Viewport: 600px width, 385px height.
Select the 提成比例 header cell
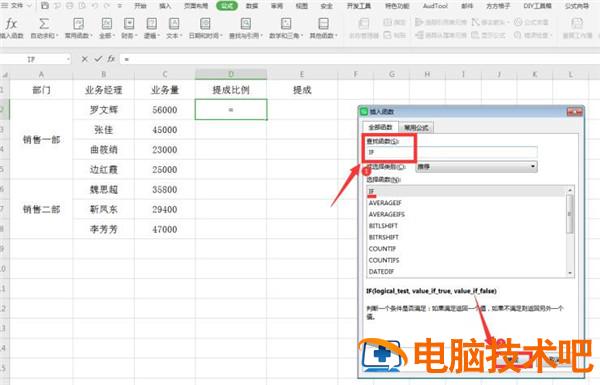tap(231, 90)
